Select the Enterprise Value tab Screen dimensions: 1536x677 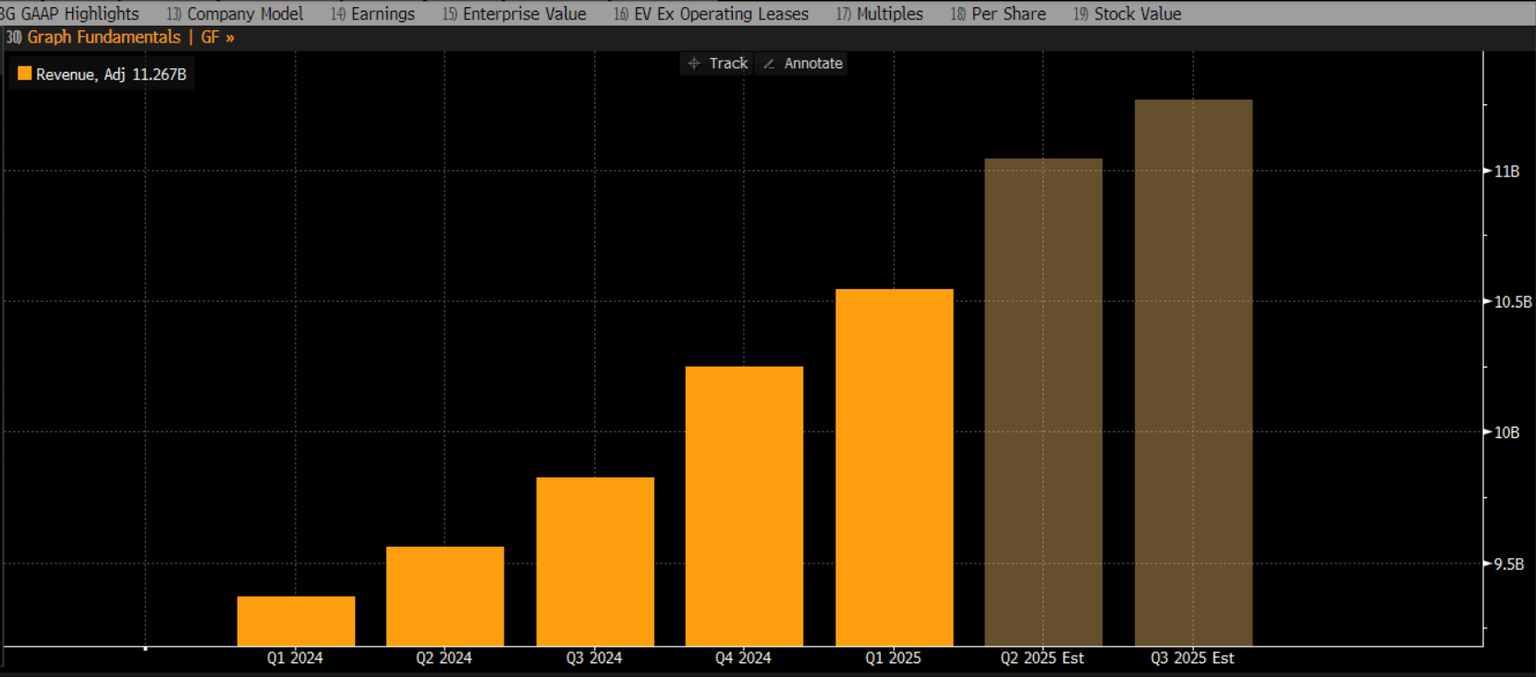coord(514,14)
